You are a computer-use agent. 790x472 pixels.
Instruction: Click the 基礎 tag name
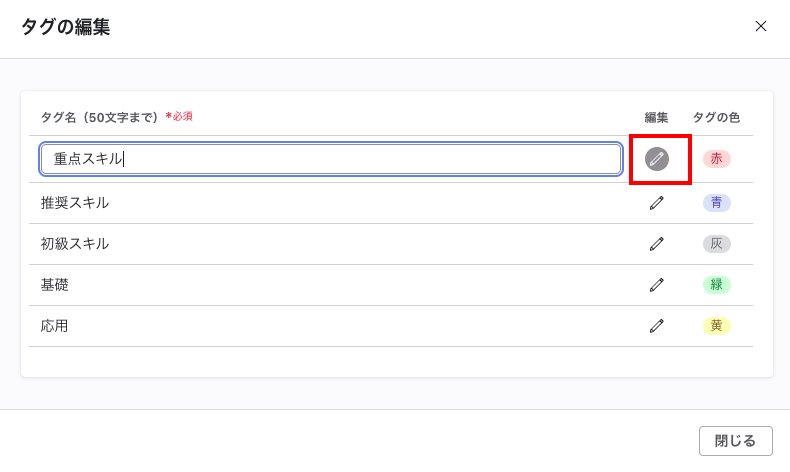(x=55, y=285)
